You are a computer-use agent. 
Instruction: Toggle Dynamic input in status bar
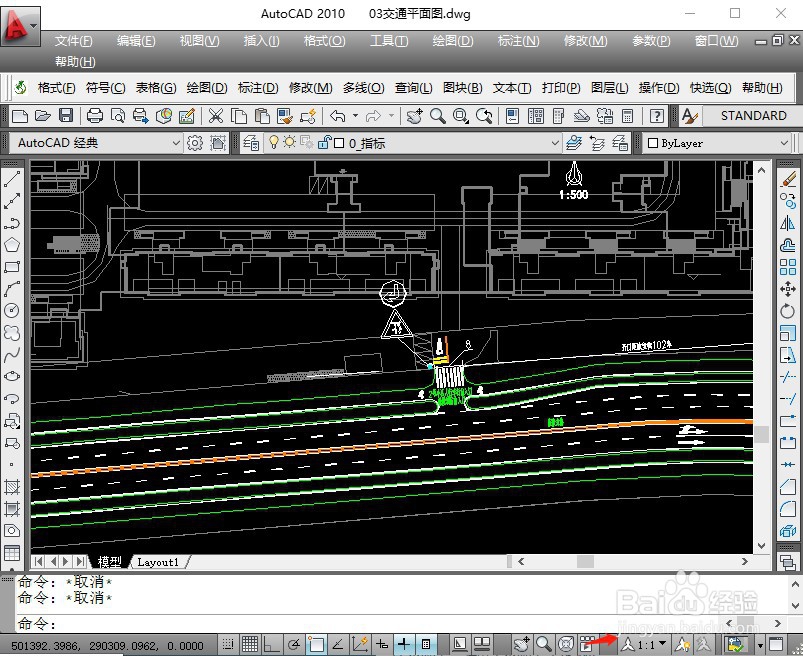click(382, 644)
